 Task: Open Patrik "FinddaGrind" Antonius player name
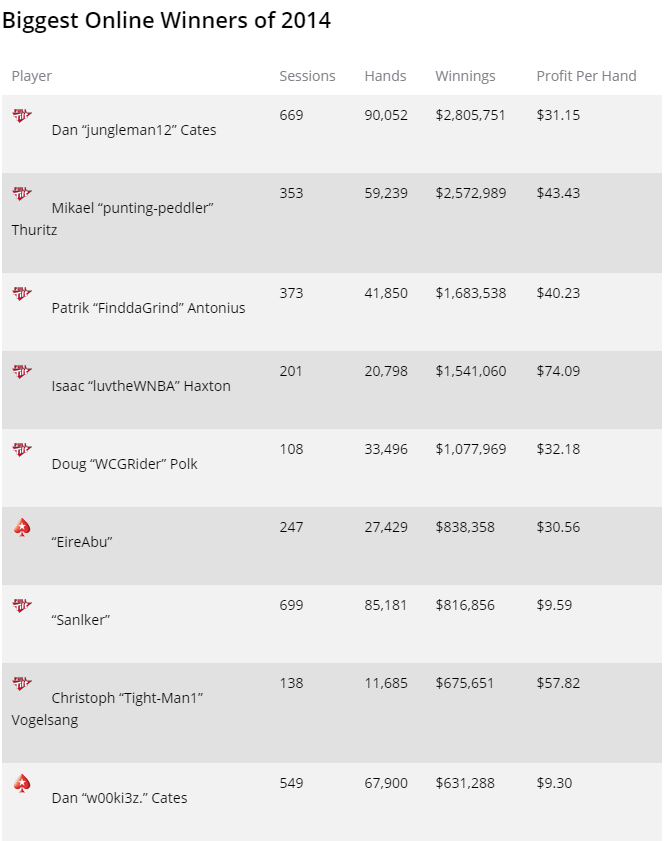pos(149,308)
